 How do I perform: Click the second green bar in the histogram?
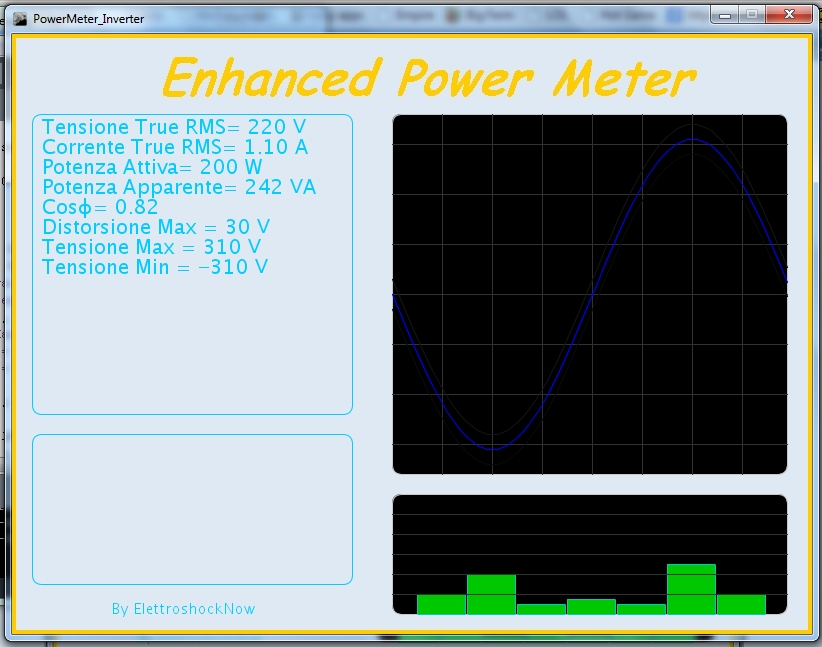pos(491,594)
